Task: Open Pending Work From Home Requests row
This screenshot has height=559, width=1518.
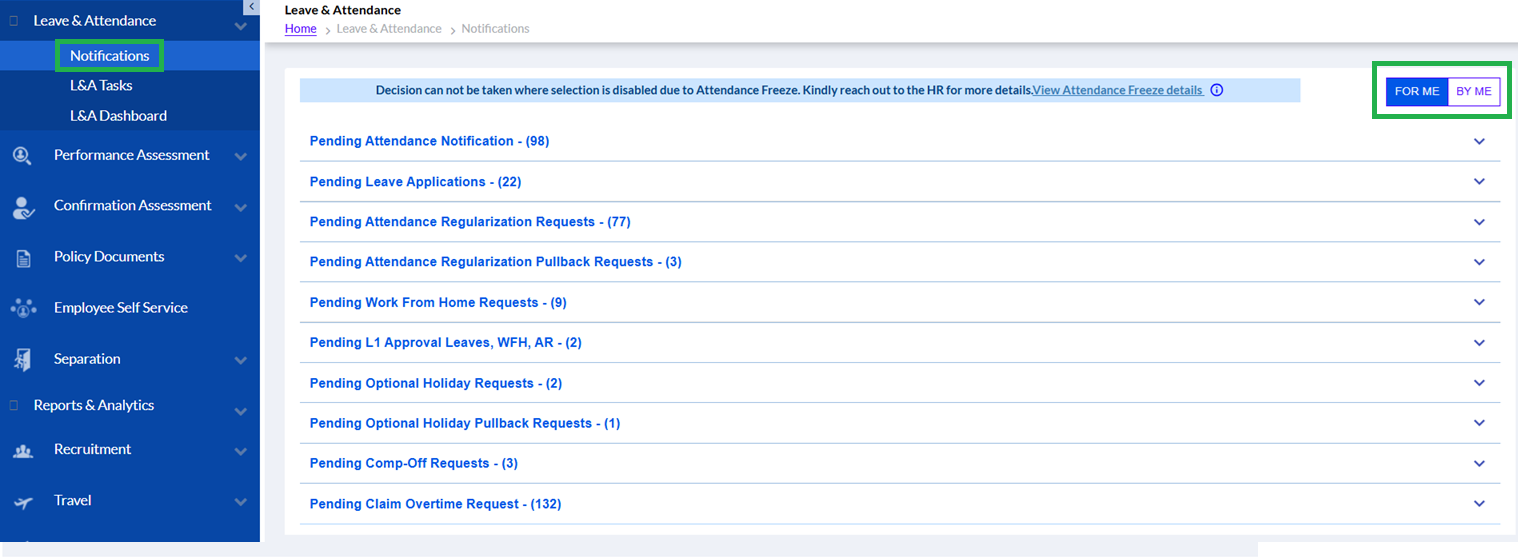Action: (438, 302)
